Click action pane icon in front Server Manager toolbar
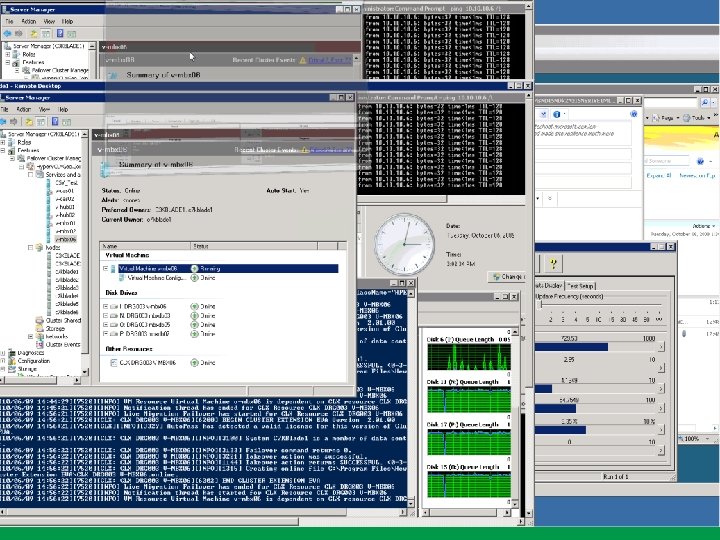 (x=67, y=122)
